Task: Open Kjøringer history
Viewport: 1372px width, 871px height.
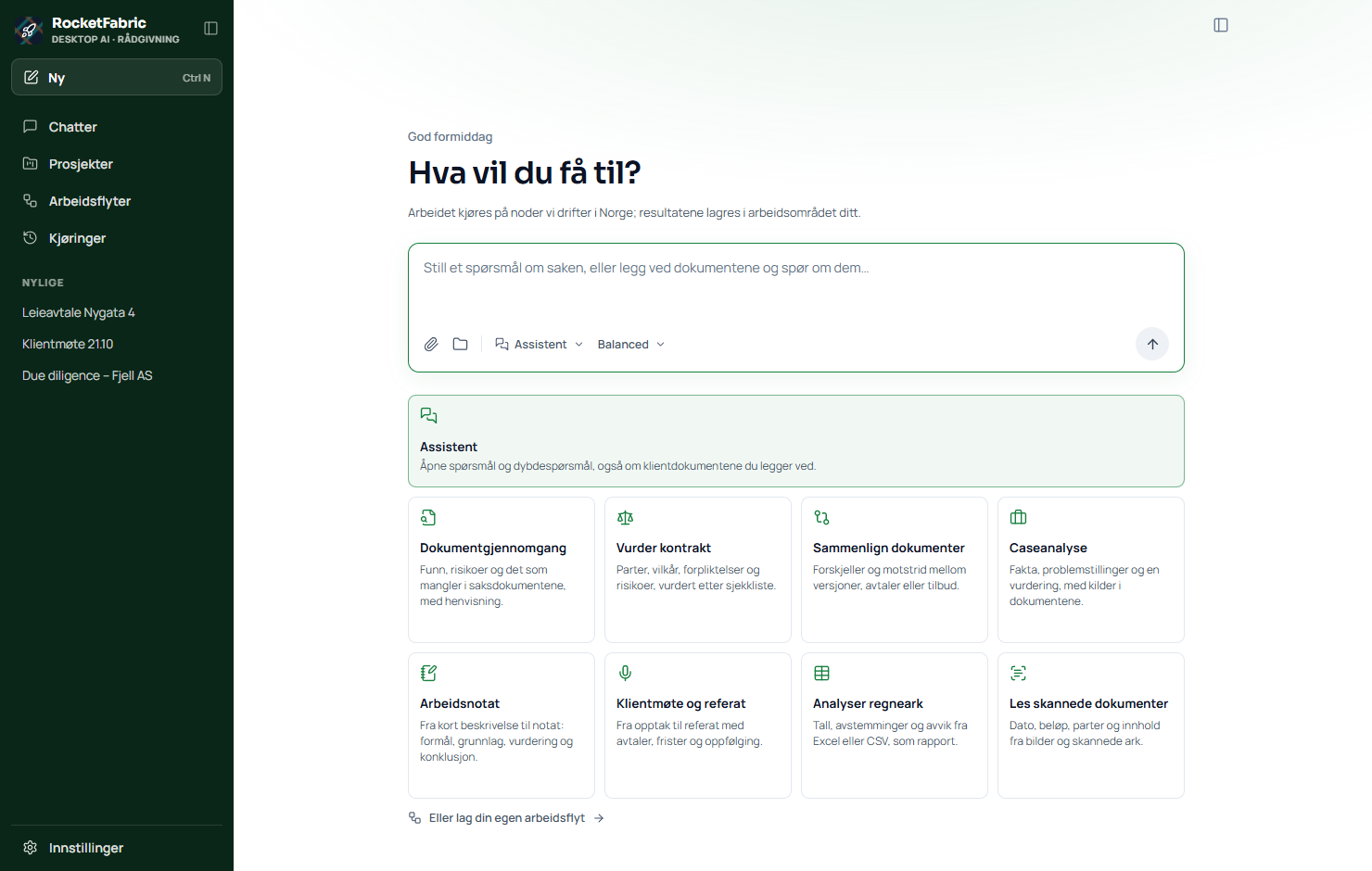Action: coord(117,238)
